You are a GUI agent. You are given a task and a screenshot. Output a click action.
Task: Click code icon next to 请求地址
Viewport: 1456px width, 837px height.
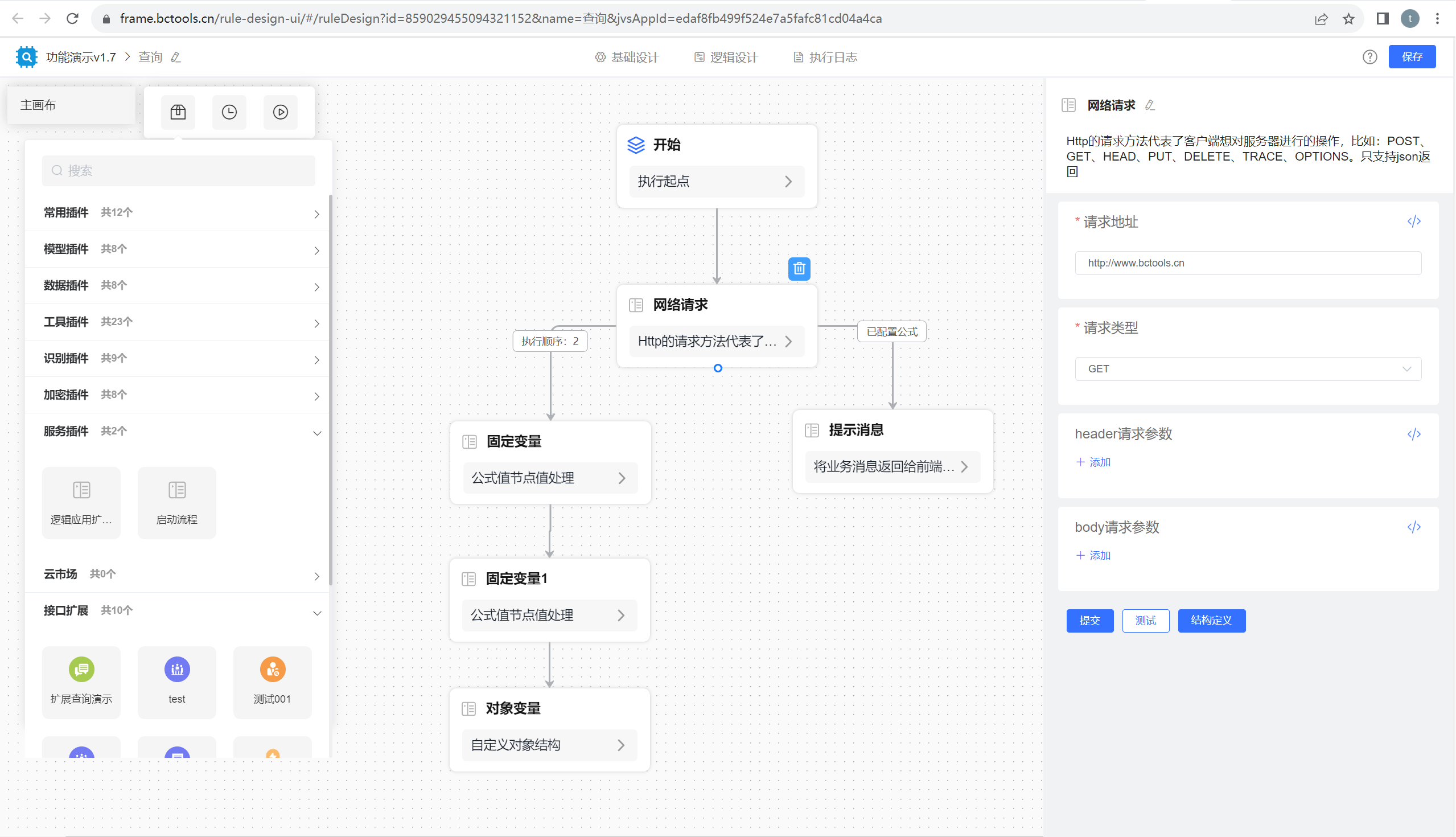coord(1413,221)
